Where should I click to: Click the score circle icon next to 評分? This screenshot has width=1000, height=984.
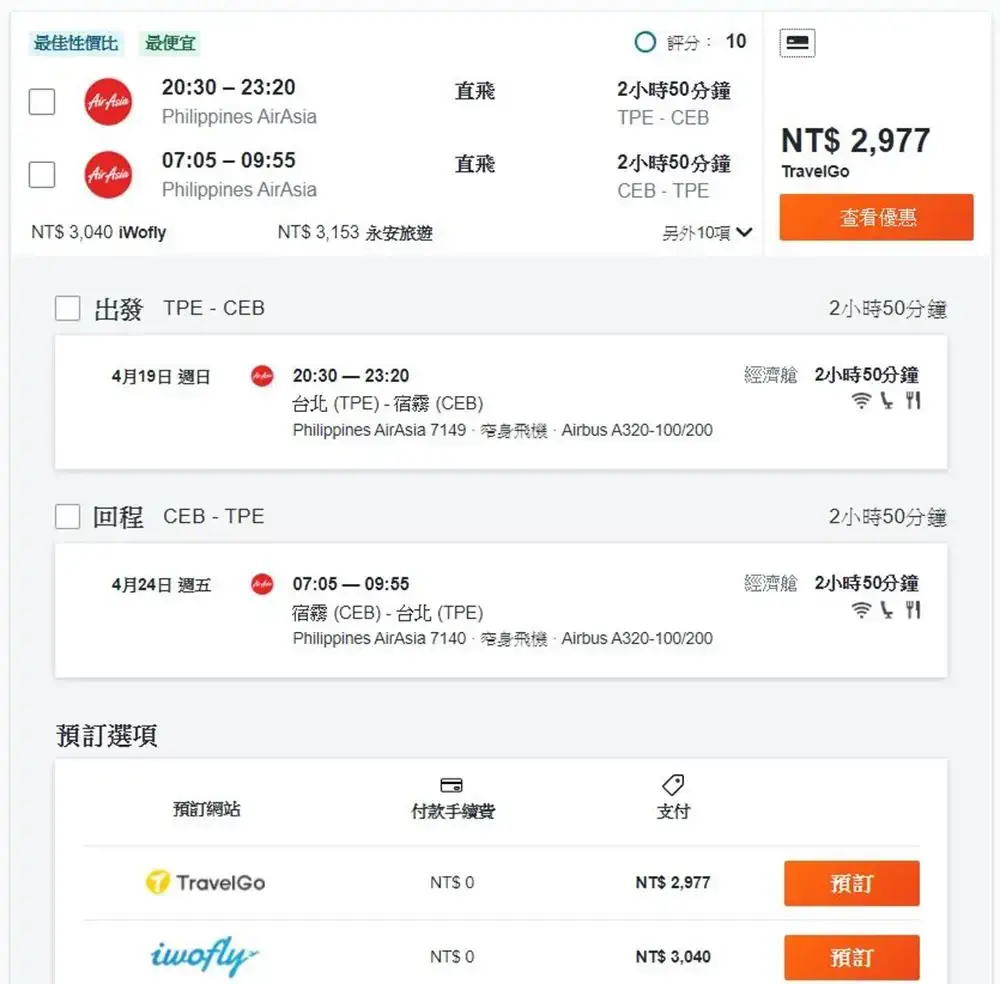pyautogui.click(x=645, y=42)
